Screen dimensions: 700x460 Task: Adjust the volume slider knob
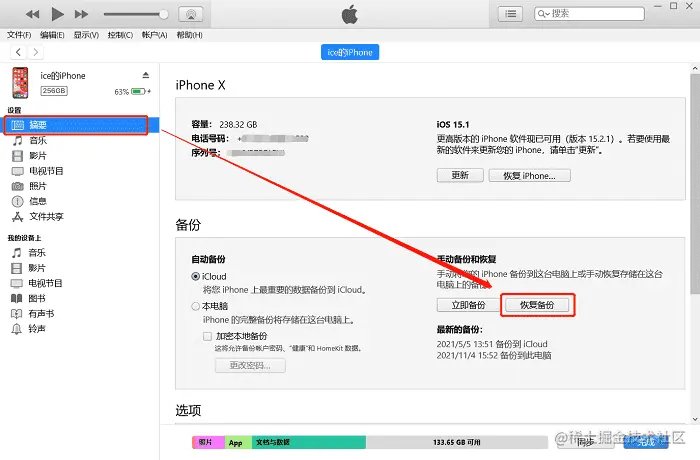164,14
